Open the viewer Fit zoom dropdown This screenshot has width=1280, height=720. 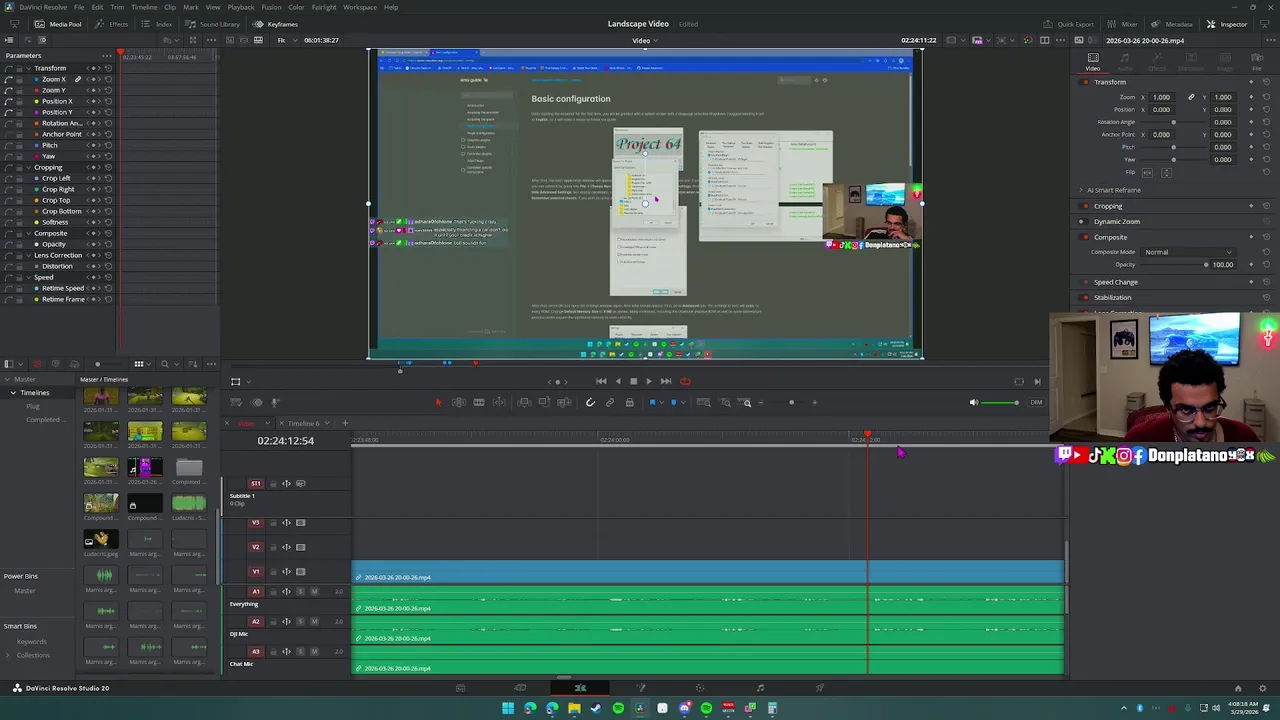tap(285, 40)
